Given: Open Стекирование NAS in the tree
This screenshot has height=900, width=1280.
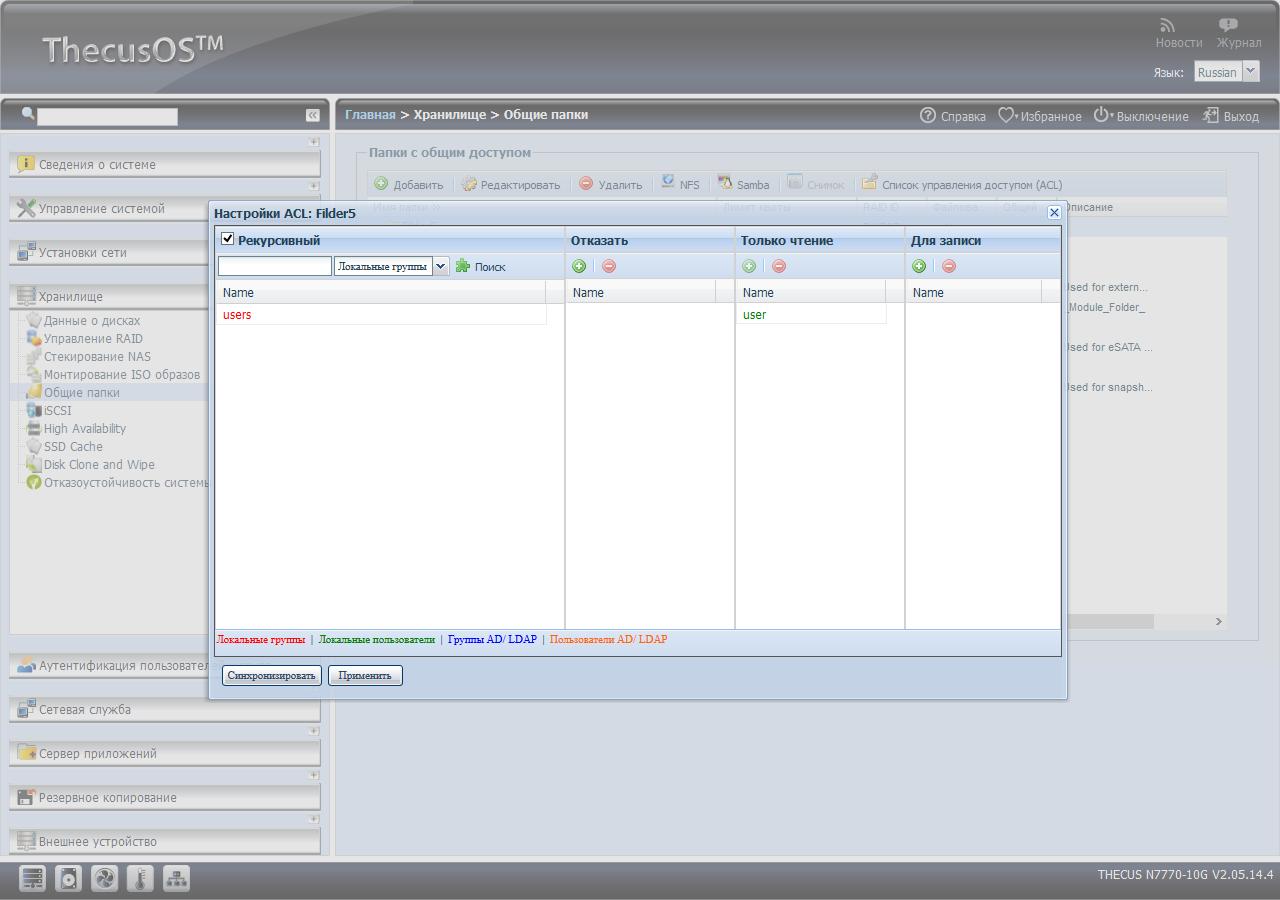Looking at the screenshot, I should click(97, 357).
